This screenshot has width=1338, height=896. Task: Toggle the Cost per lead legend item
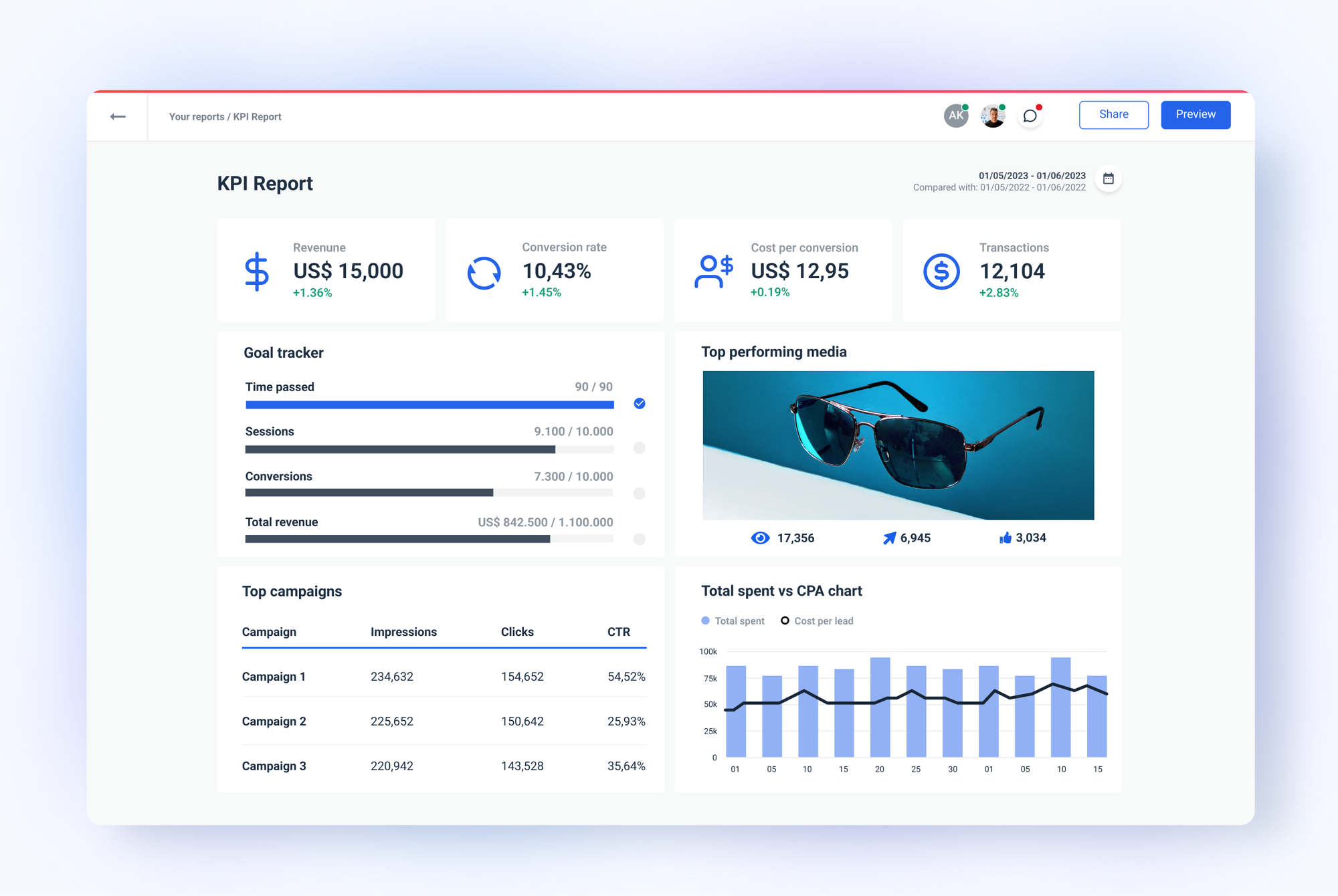point(818,621)
